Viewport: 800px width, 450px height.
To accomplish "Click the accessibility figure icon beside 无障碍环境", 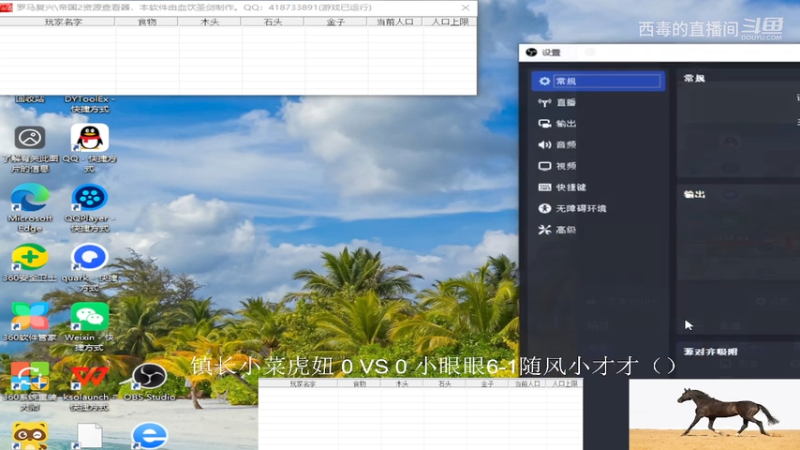I will tap(544, 208).
